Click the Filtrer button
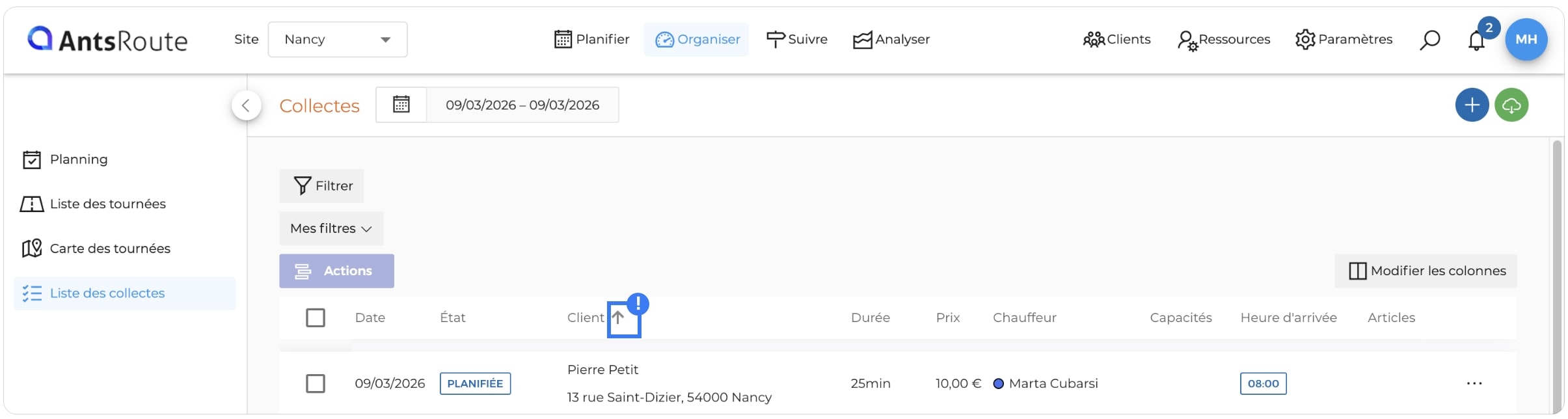This screenshot has width=1568, height=419. [x=321, y=186]
